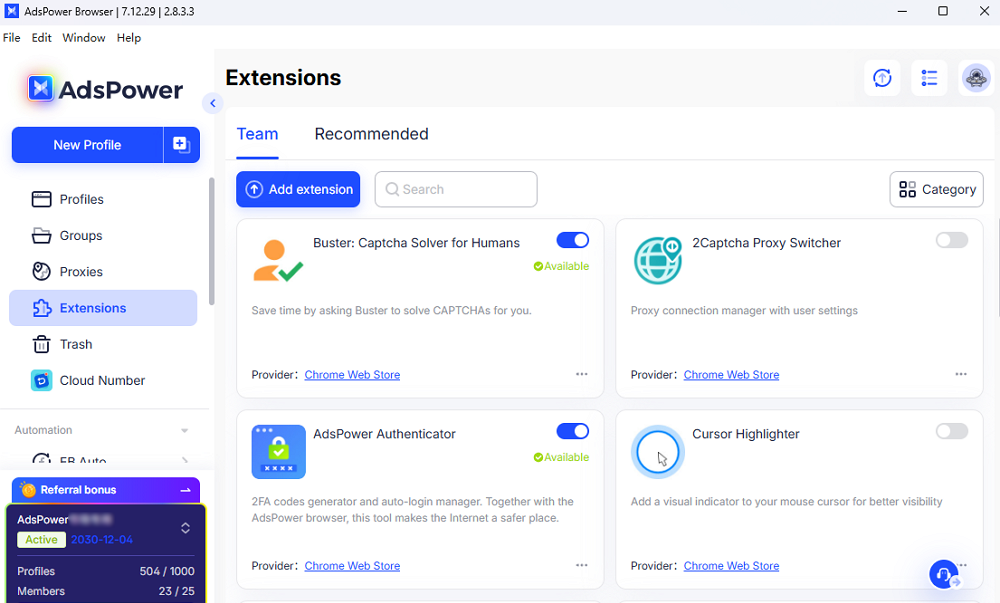The image size is (1000, 603).
Task: Enable the 2Captcha Proxy Switcher toggle
Action: click(952, 240)
